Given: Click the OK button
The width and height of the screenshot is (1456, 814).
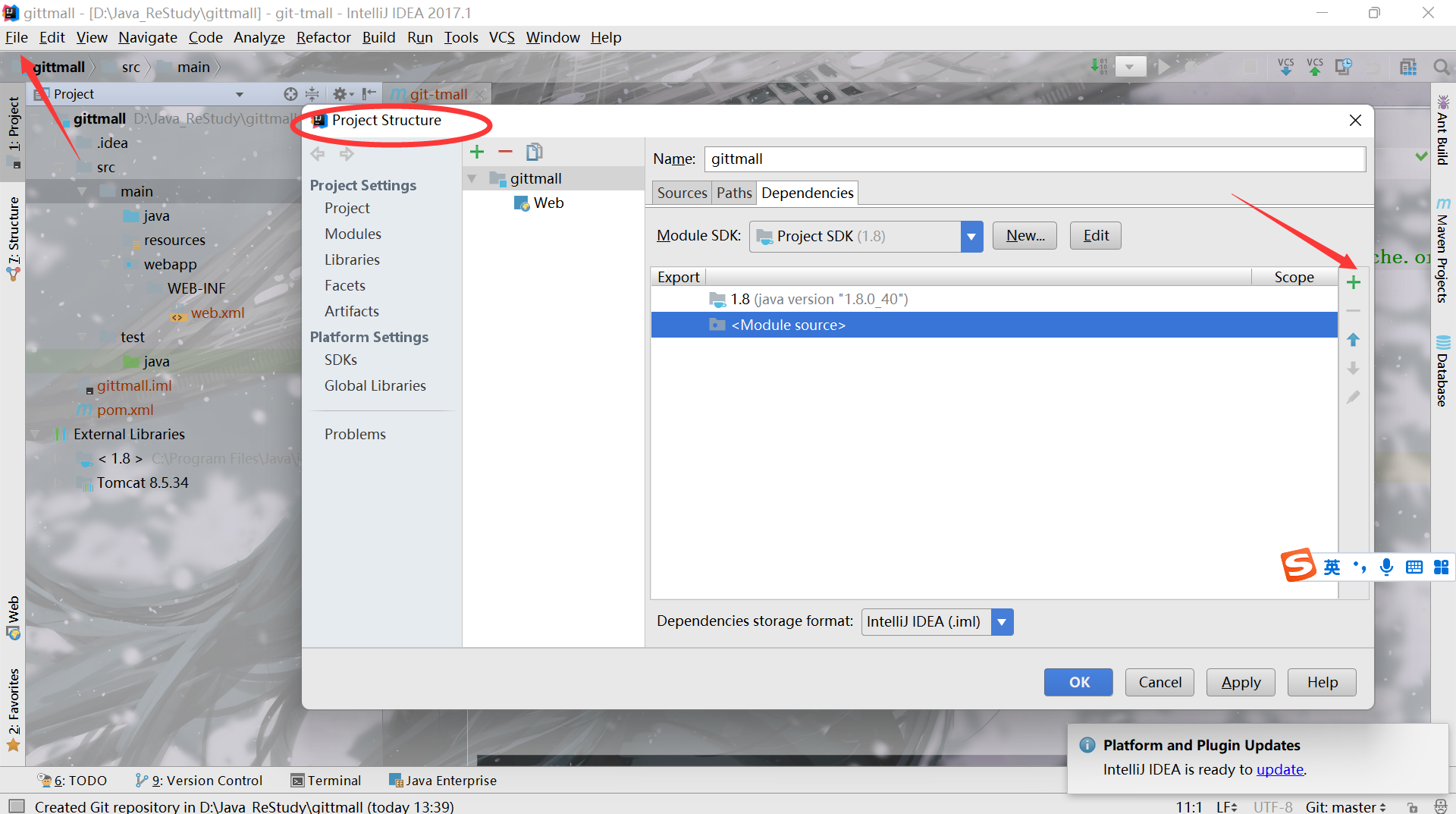Looking at the screenshot, I should pyautogui.click(x=1078, y=682).
